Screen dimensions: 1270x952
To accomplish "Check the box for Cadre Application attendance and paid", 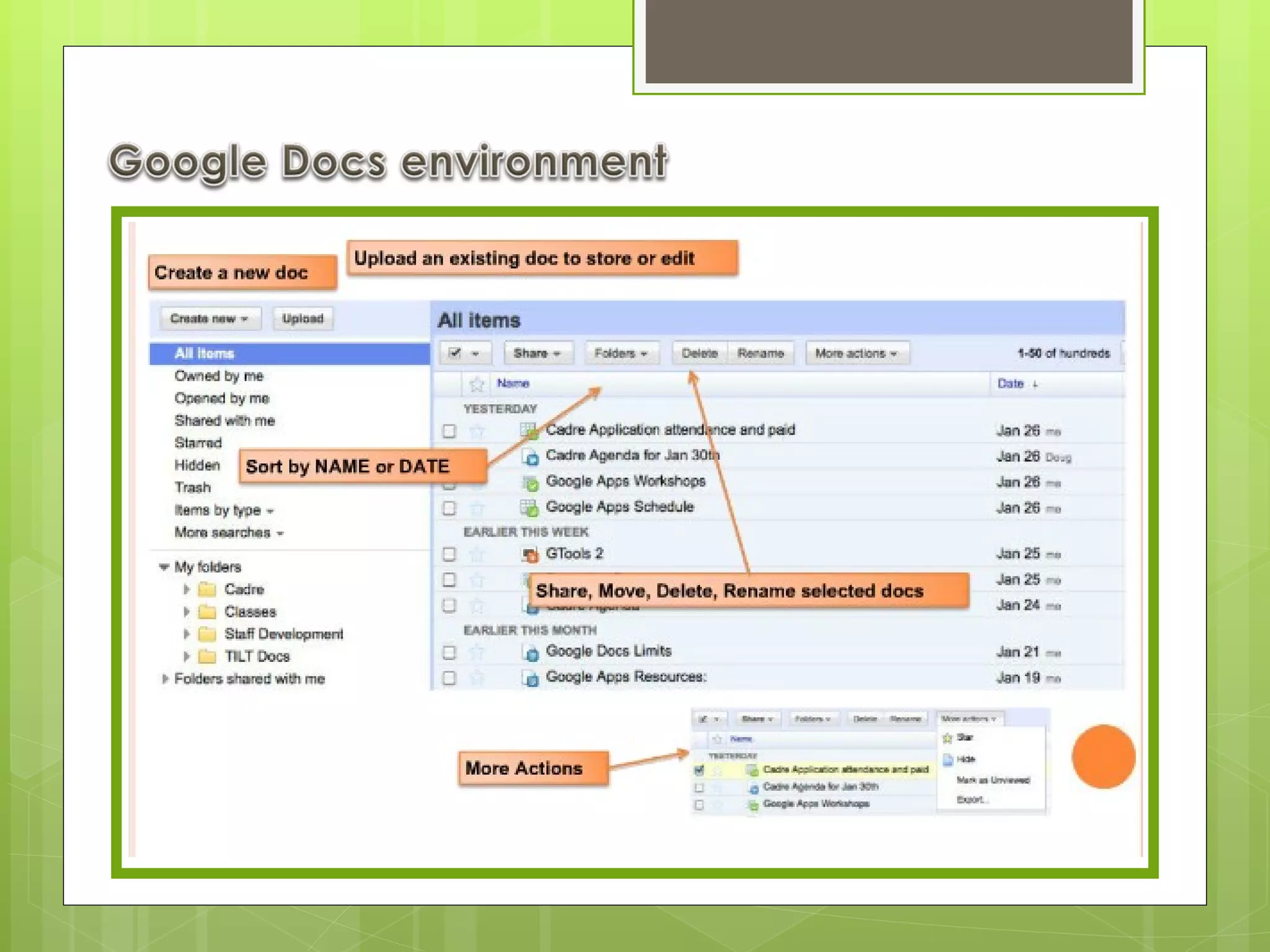I will click(x=449, y=431).
